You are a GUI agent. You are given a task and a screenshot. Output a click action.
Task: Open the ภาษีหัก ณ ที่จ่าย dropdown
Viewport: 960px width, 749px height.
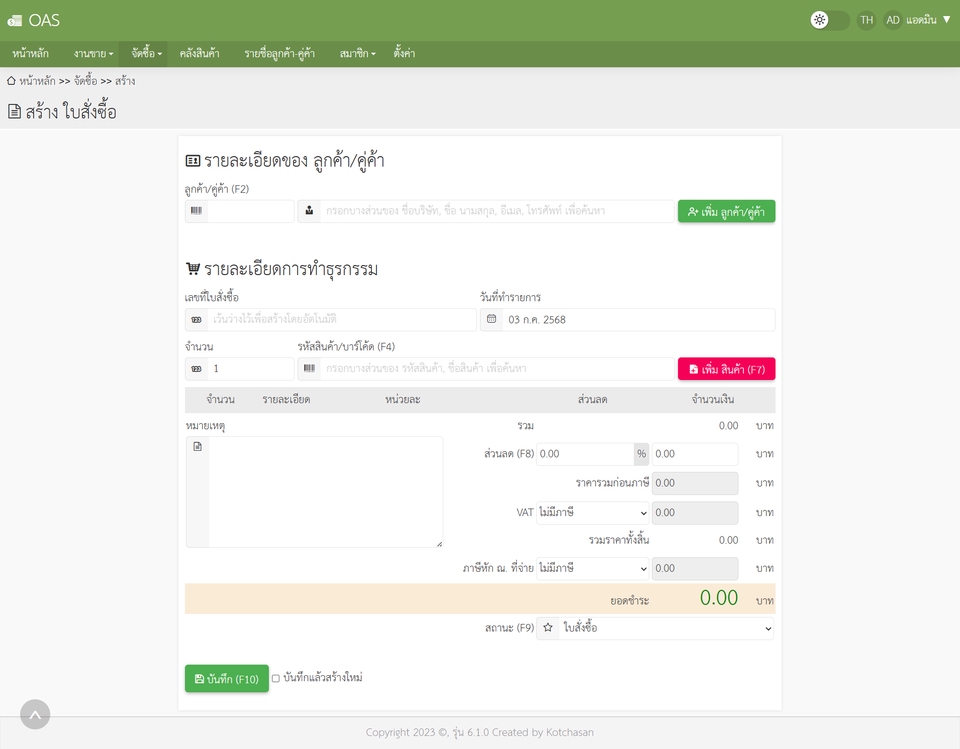click(x=592, y=568)
